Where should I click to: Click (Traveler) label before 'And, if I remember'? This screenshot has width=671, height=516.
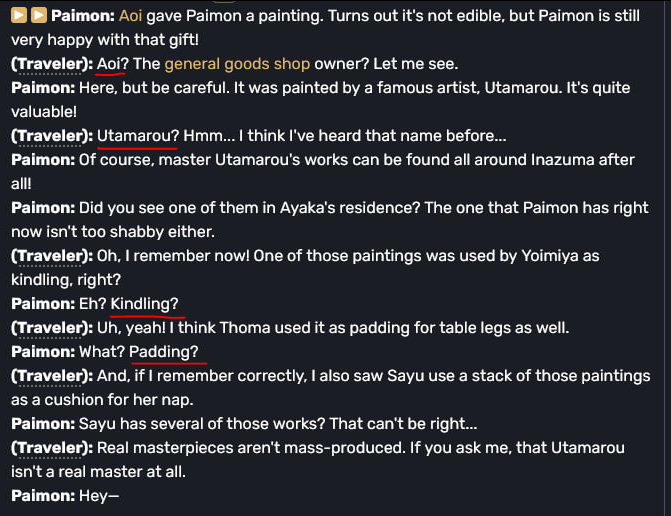52,376
